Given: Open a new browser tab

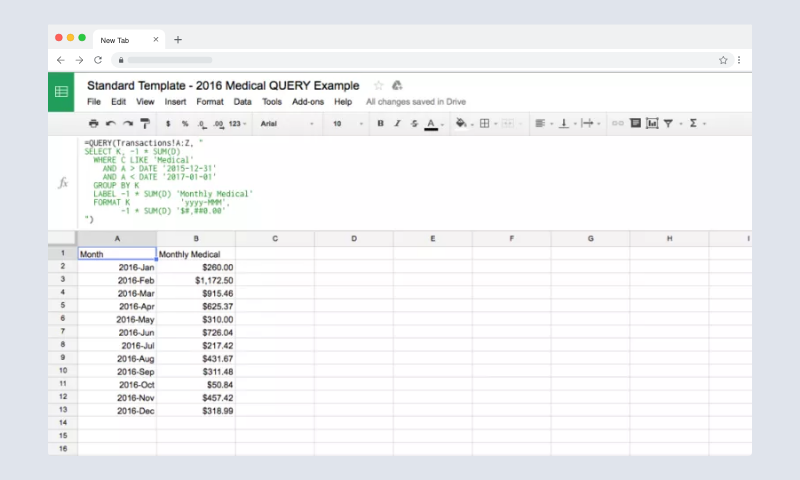Looking at the screenshot, I should pyautogui.click(x=178, y=40).
